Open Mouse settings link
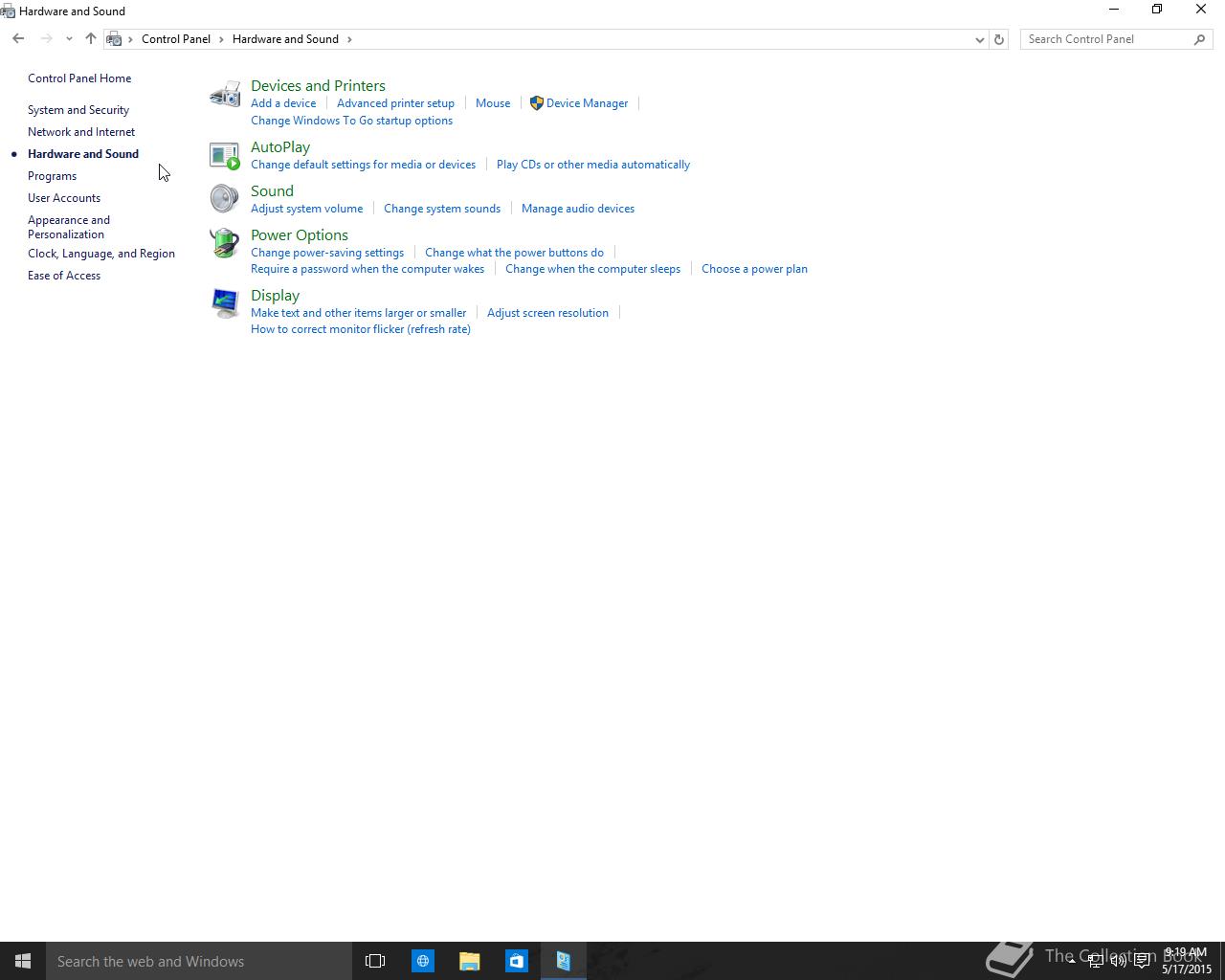The width and height of the screenshot is (1225, 980). 493,103
